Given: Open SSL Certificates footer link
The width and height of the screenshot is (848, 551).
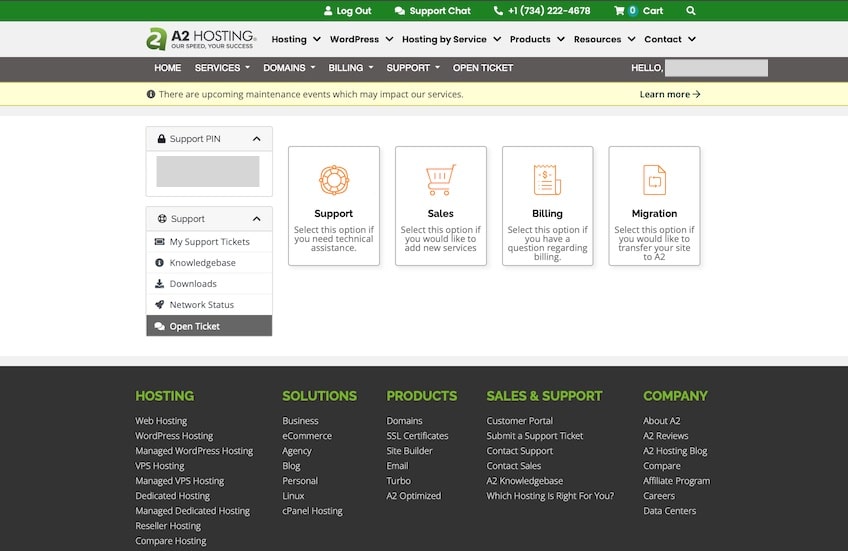Looking at the screenshot, I should click(x=417, y=435).
